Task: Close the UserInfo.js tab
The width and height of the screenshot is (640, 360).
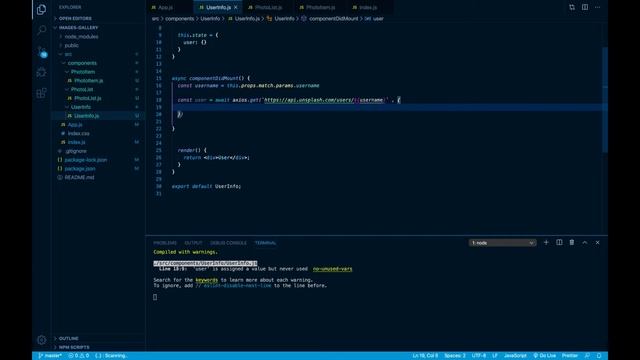Action: pyautogui.click(x=236, y=7)
